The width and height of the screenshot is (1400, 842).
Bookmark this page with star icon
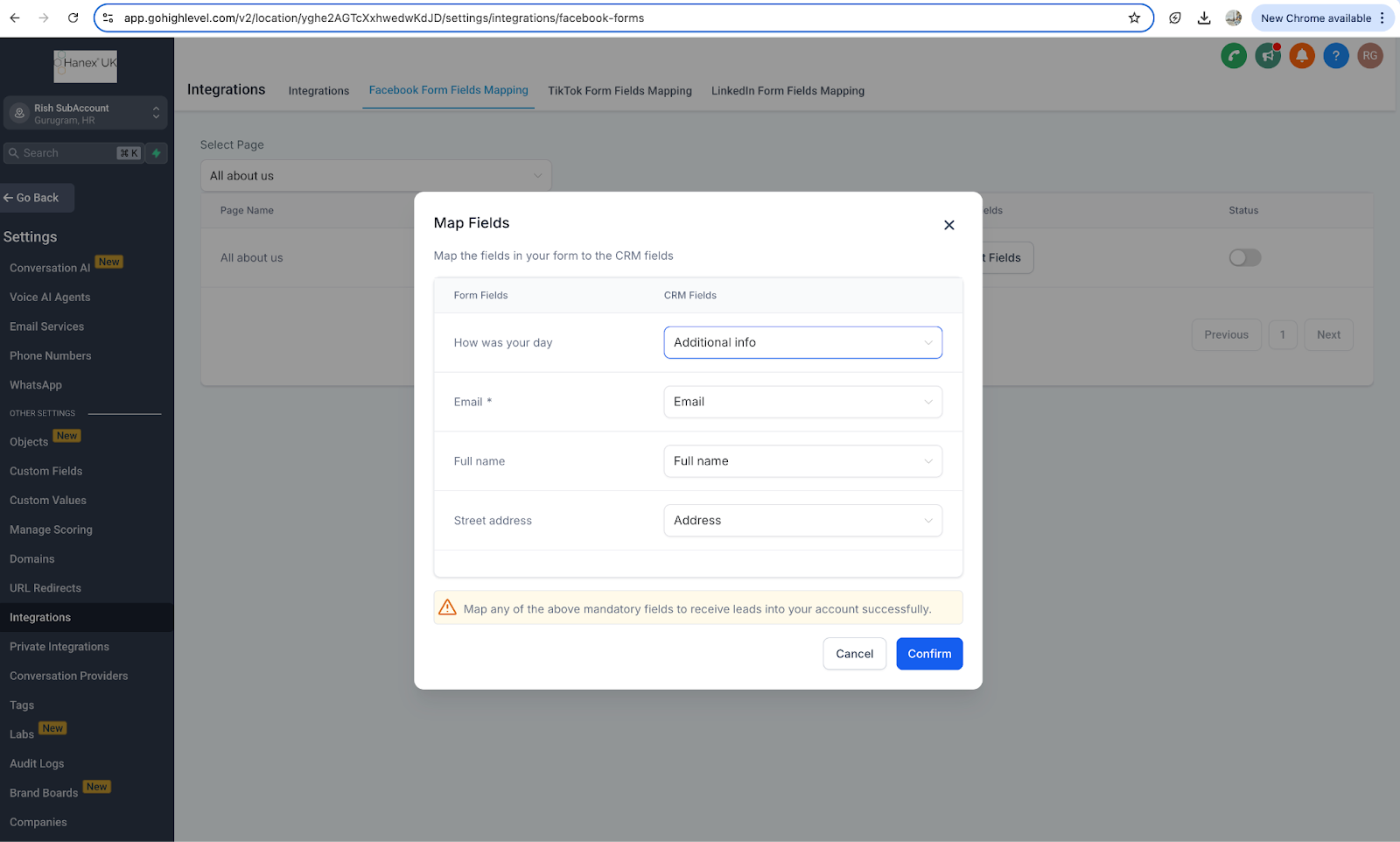(x=1134, y=18)
